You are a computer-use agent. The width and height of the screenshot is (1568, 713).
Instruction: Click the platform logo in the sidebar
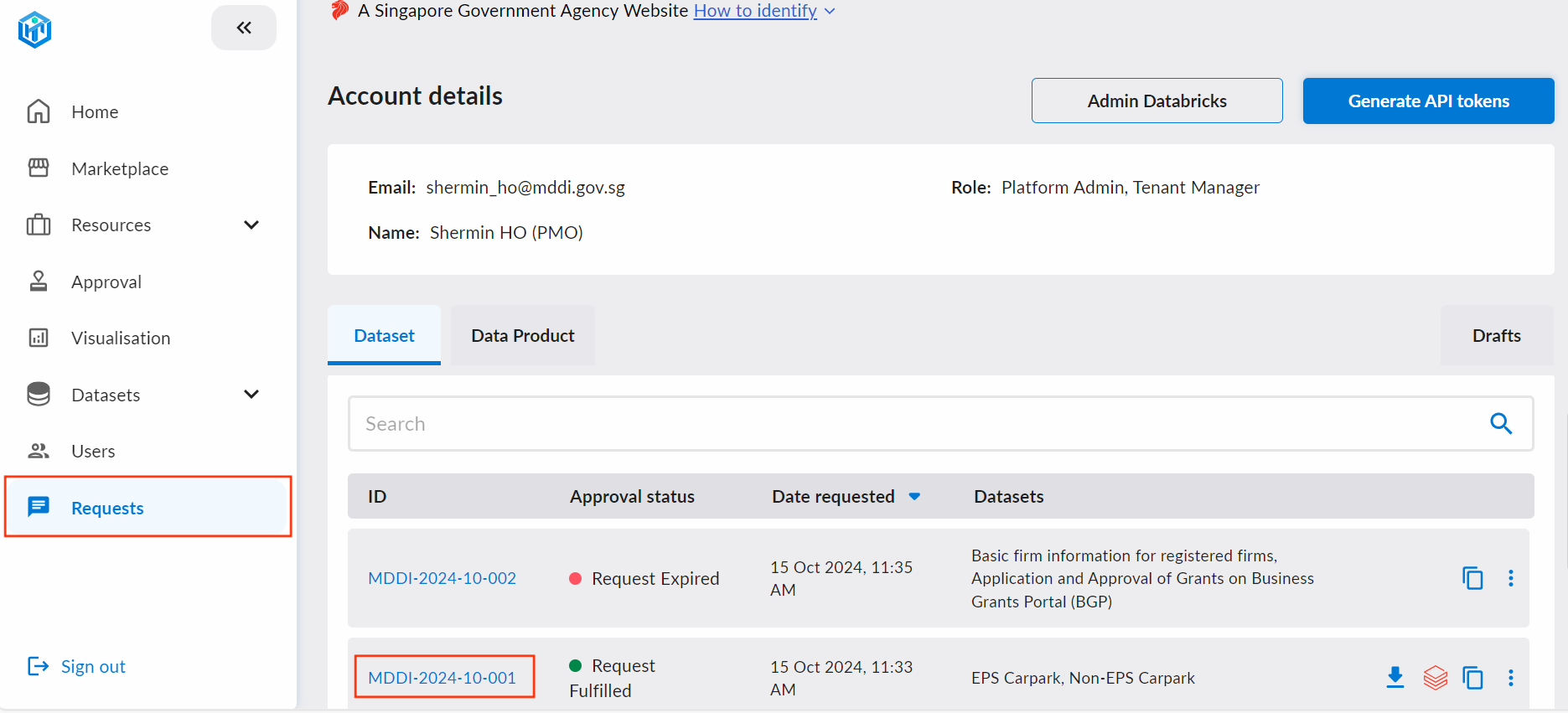click(x=34, y=30)
